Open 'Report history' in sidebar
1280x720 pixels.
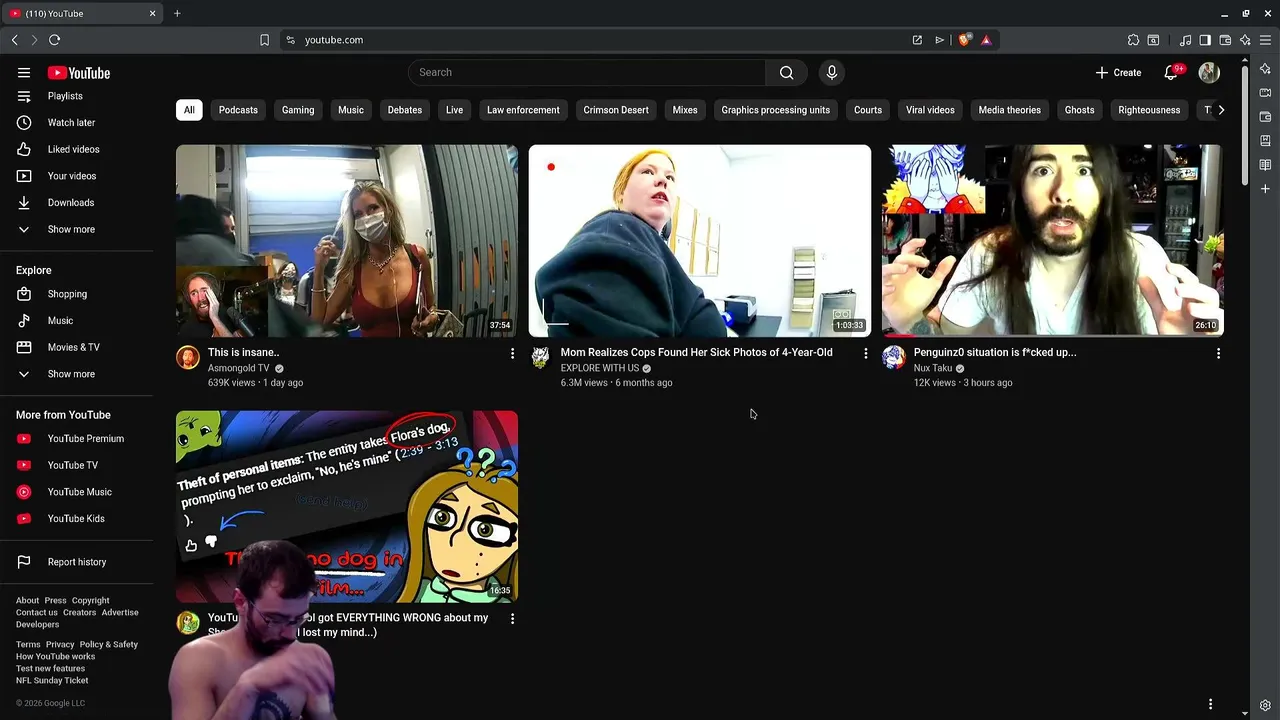coord(76,562)
